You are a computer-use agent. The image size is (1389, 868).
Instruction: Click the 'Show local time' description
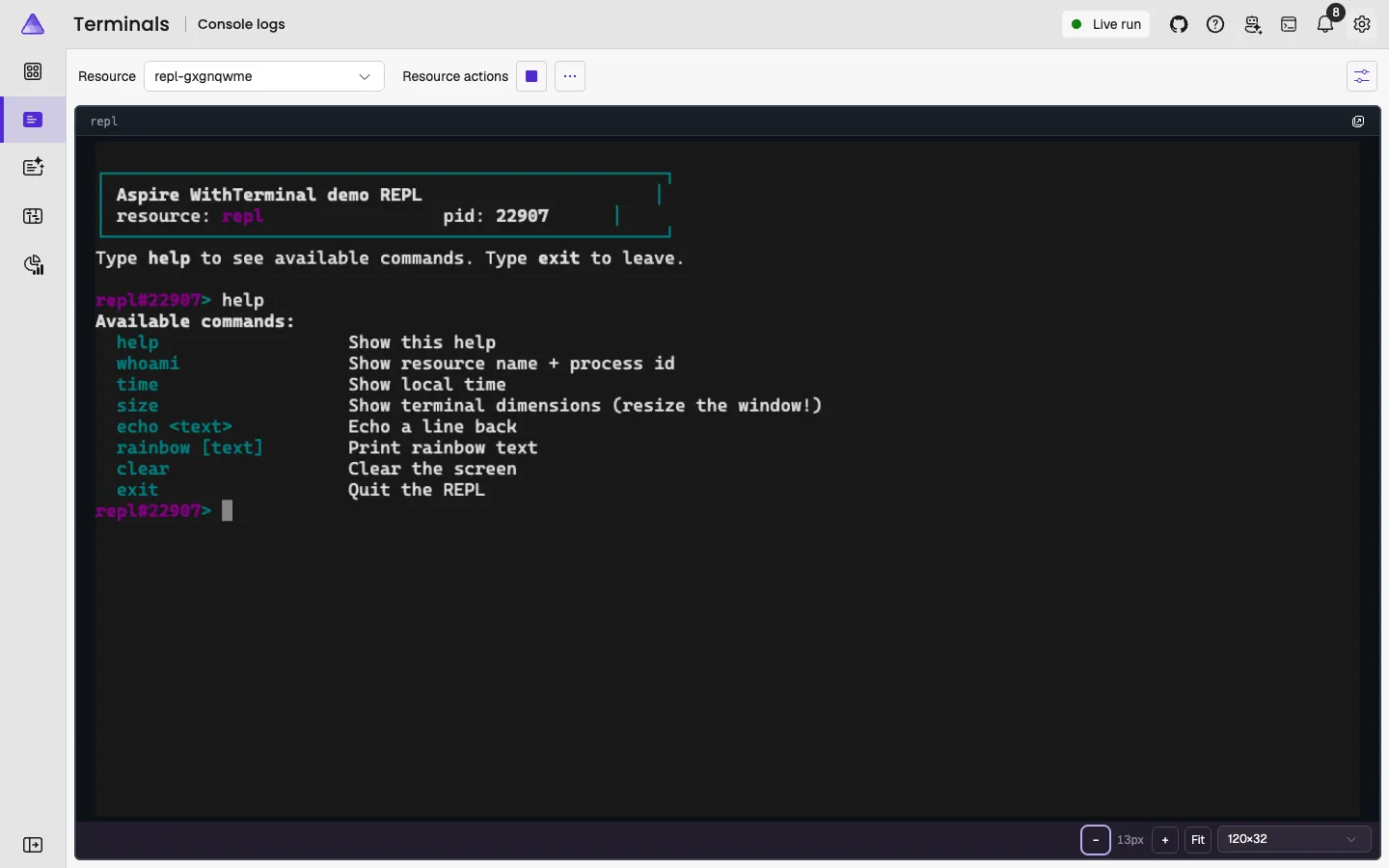pyautogui.click(x=427, y=385)
